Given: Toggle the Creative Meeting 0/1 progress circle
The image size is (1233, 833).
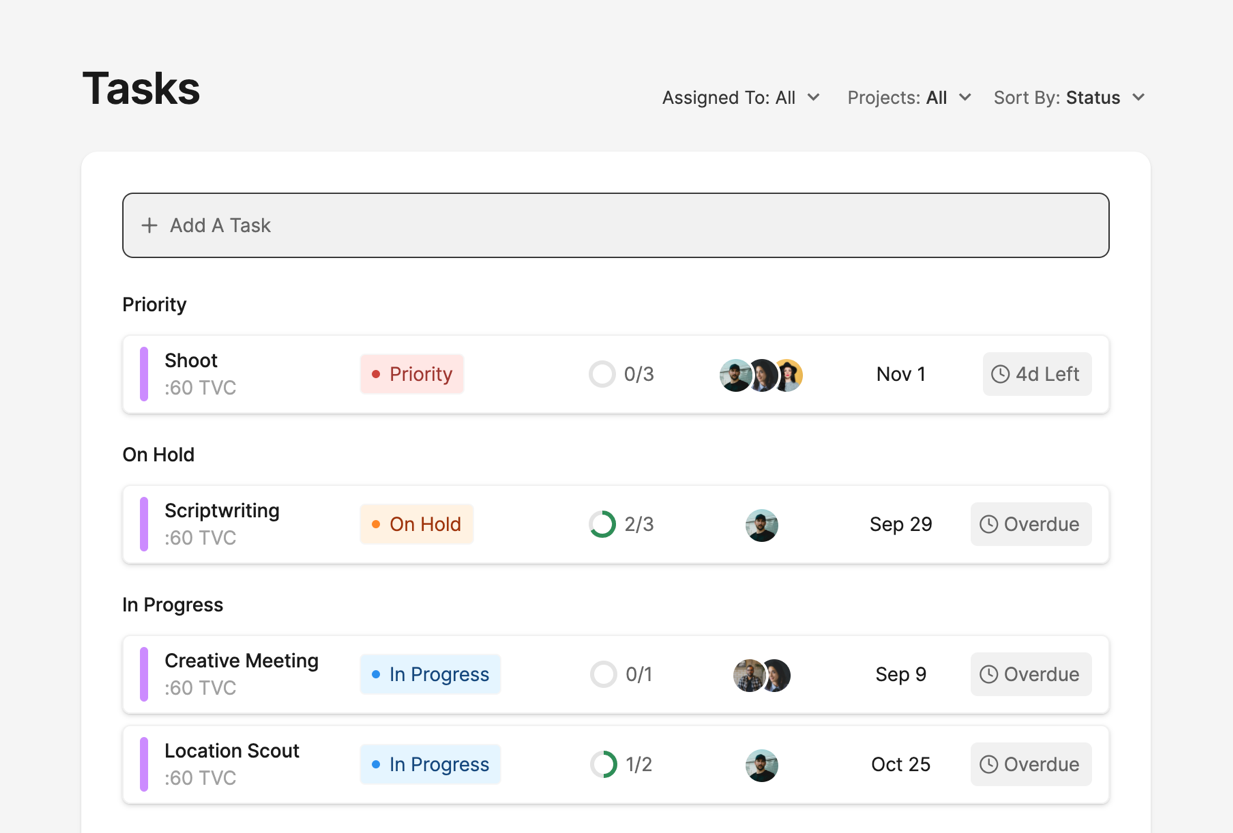Looking at the screenshot, I should tap(603, 674).
